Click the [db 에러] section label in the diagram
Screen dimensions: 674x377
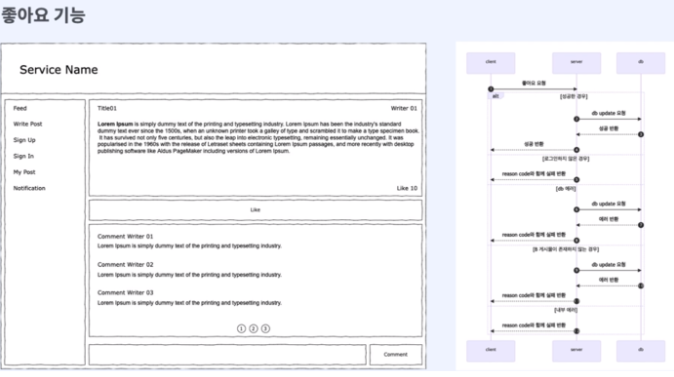point(566,189)
